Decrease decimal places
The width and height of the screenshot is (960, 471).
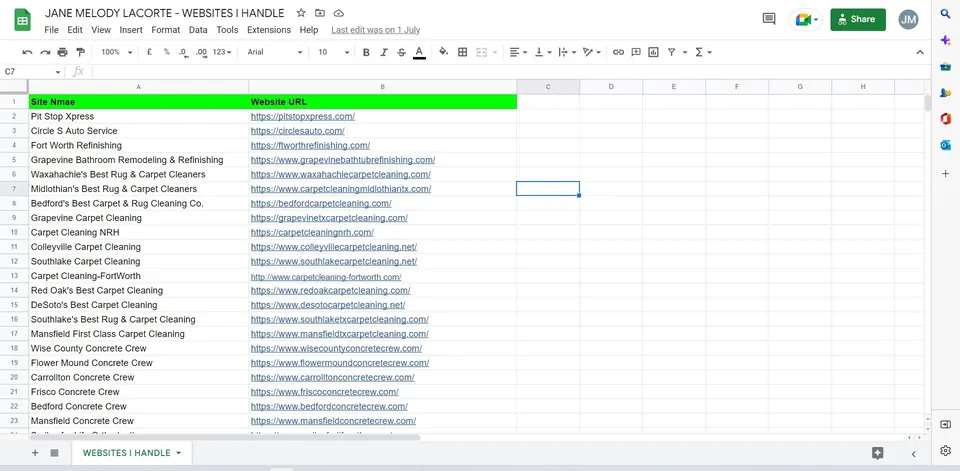(x=184, y=53)
